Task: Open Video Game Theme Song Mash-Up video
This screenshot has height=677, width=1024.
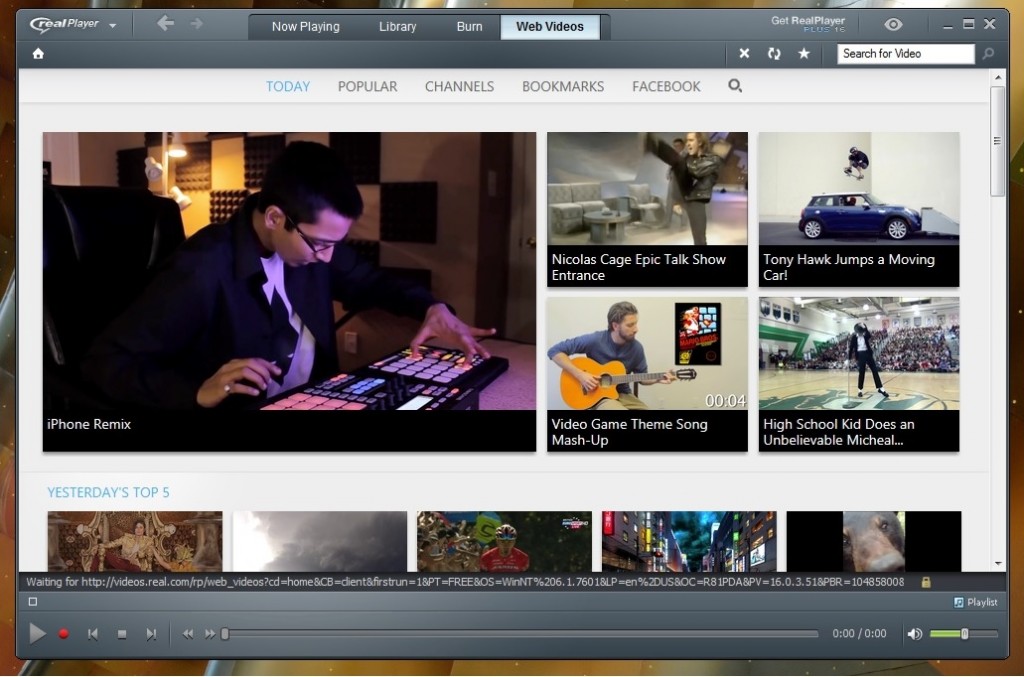Action: [647, 374]
